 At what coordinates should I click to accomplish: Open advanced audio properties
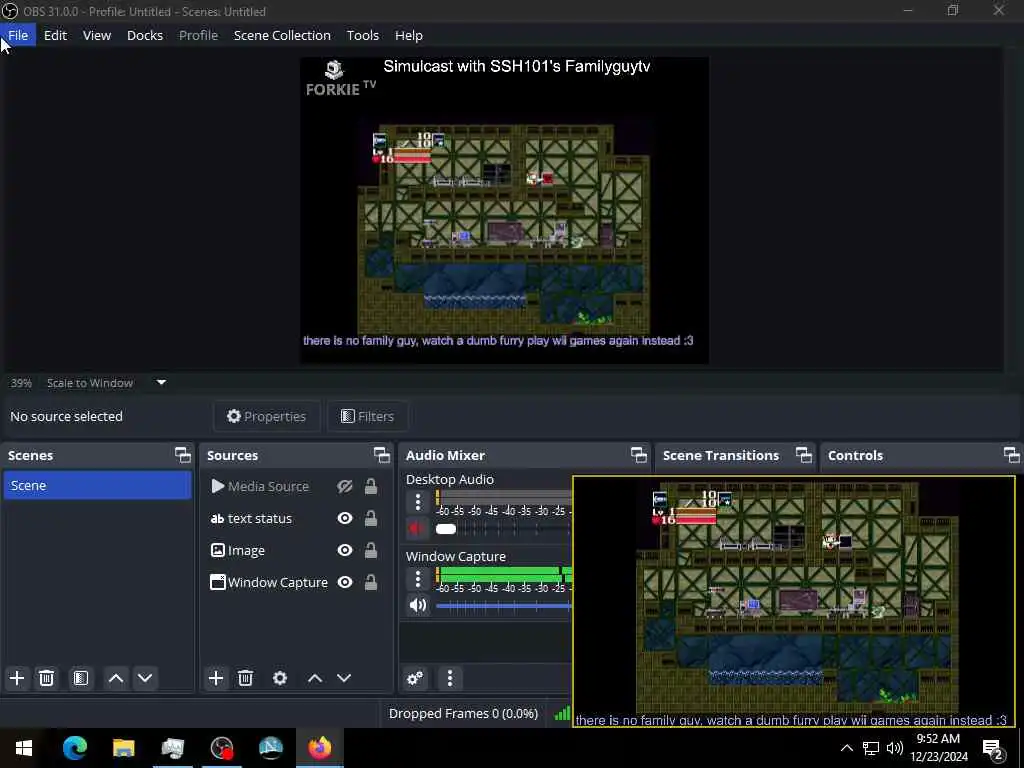pos(415,678)
